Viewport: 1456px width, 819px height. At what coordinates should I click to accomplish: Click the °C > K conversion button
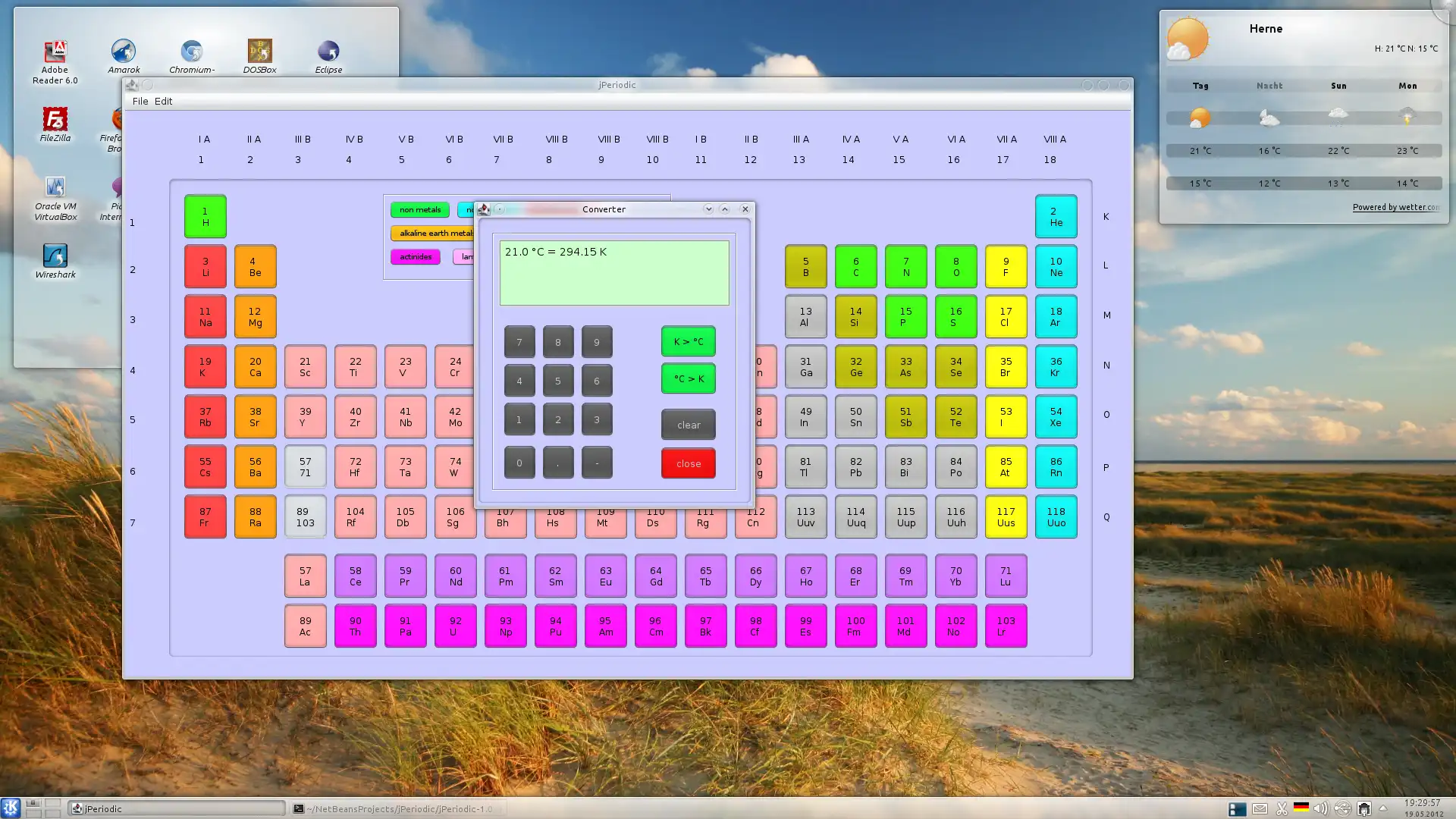click(688, 379)
